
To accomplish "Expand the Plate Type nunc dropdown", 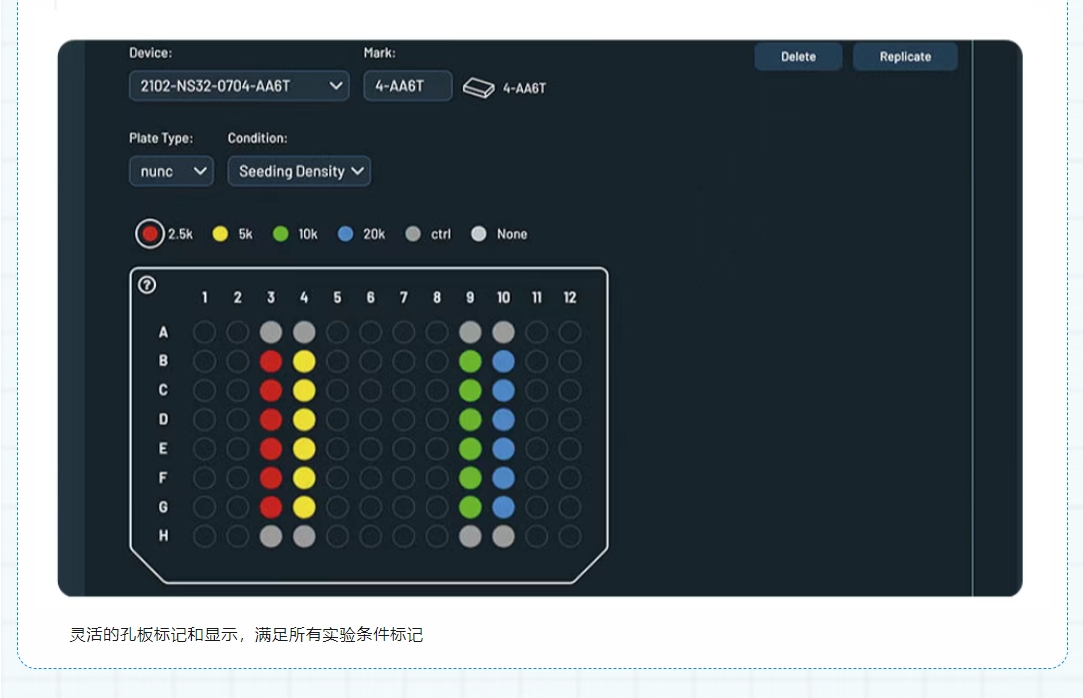I will (171, 171).
